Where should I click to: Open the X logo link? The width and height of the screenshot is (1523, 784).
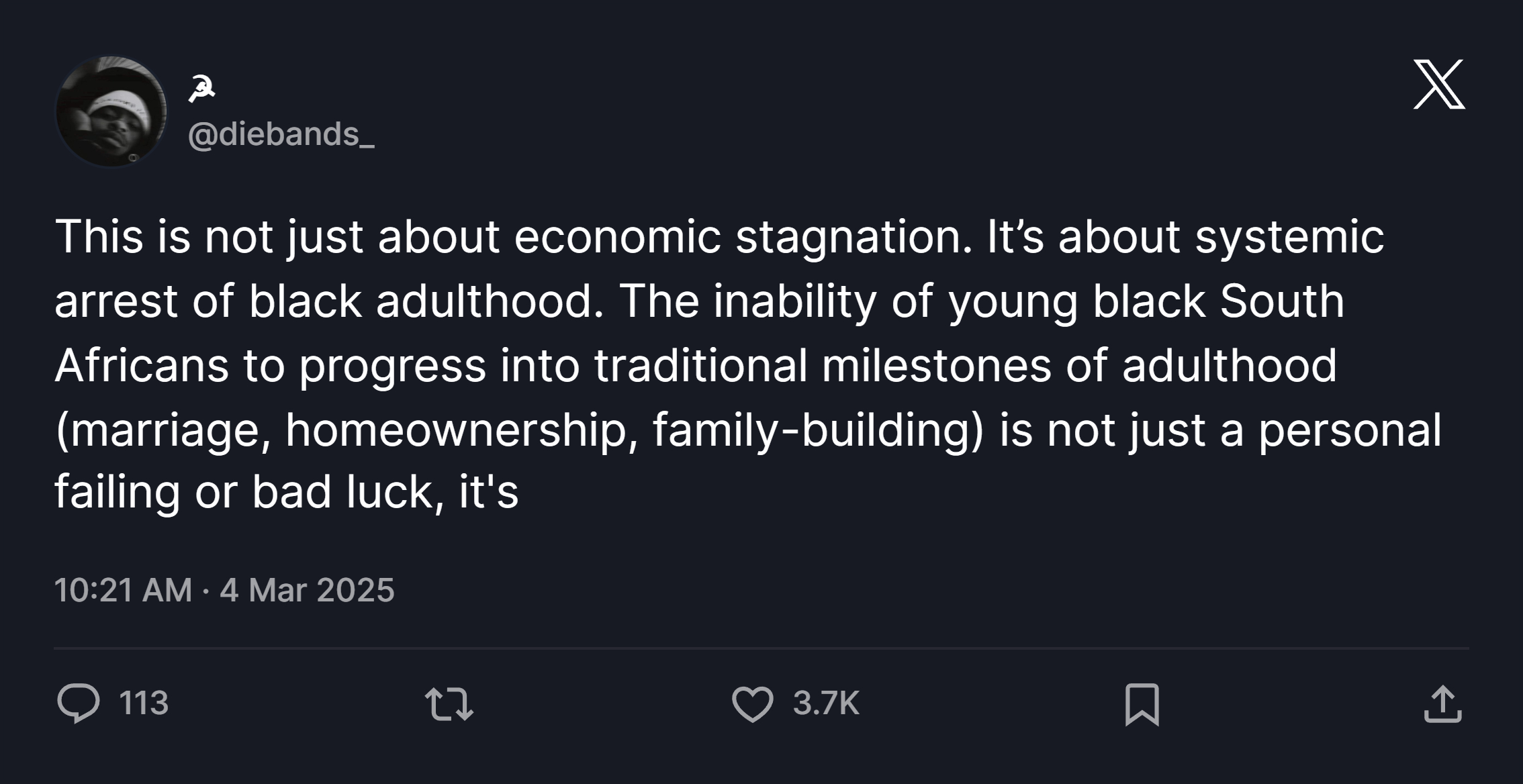point(1438,85)
